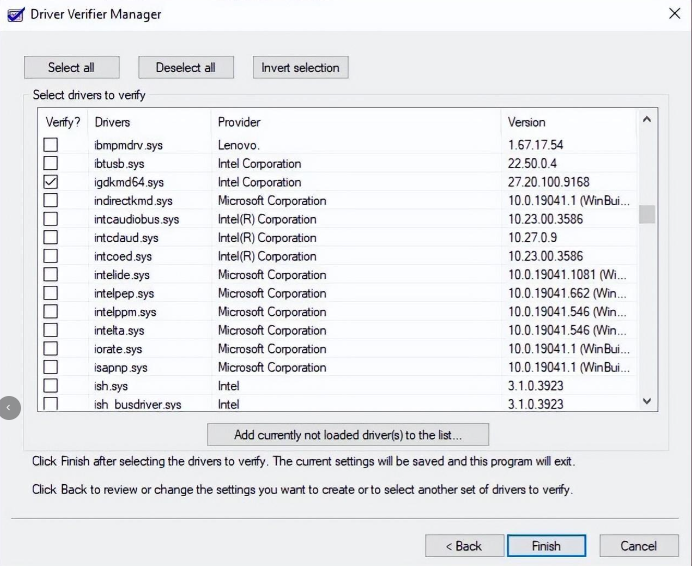Click version 27.20.100.9168 cell
Viewport: 692px width, 566px height.
pyautogui.click(x=549, y=182)
